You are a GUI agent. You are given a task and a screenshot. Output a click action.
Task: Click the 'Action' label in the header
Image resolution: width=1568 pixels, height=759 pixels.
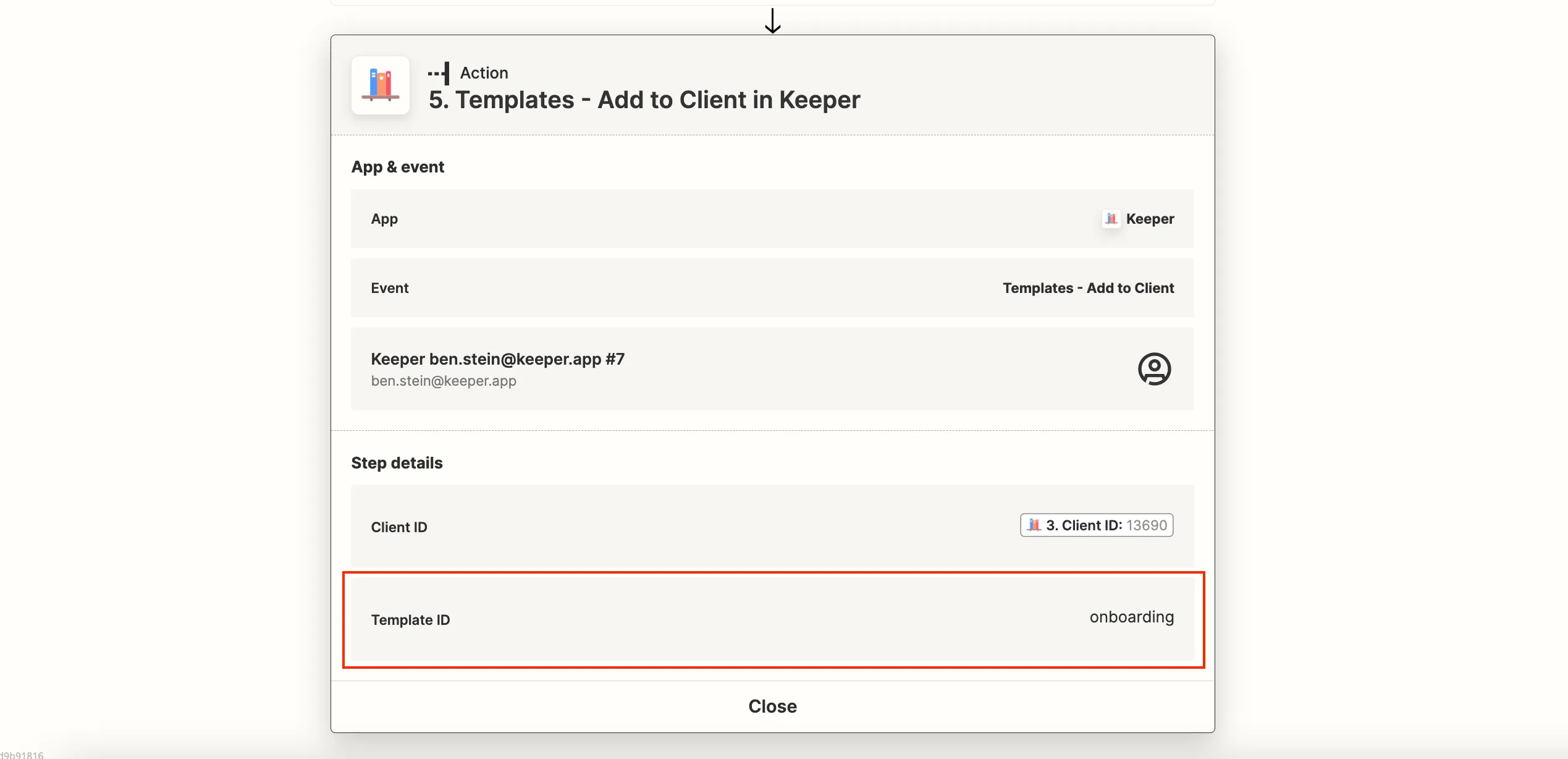tap(484, 73)
